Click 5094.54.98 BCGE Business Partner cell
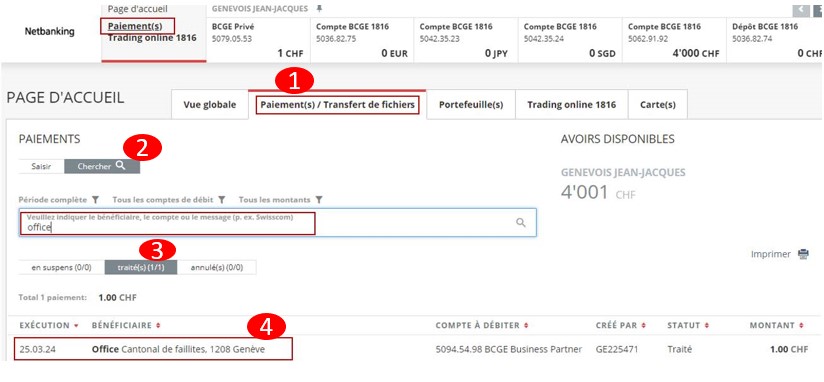Viewport: 824px width, 382px height. [x=509, y=349]
